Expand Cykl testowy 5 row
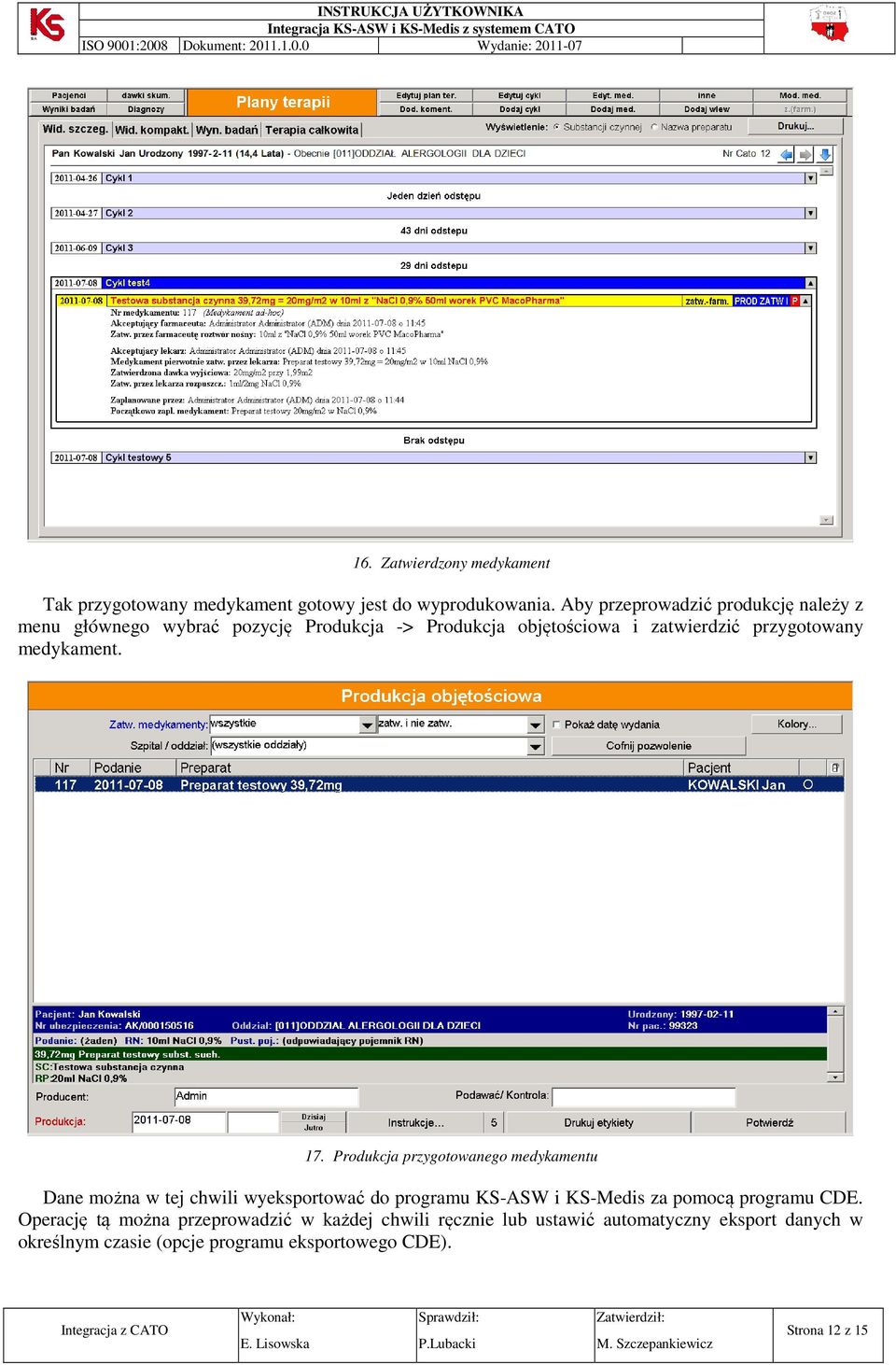The image size is (896, 1365). tap(810, 457)
